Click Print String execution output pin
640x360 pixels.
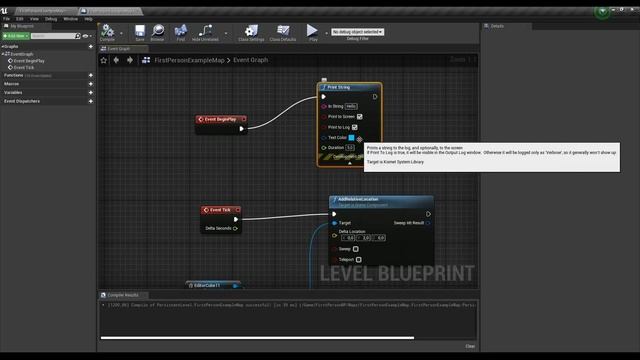tap(375, 97)
